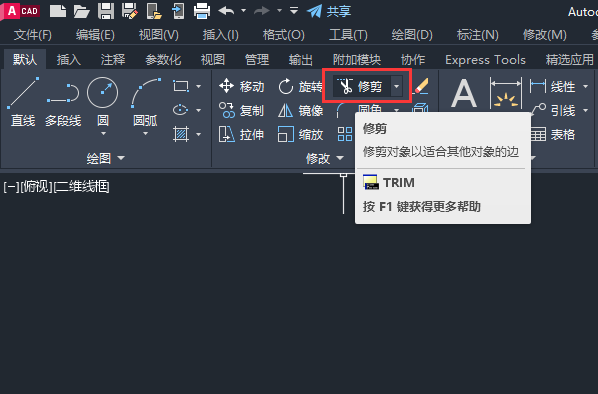This screenshot has width=598, height=394.
Task: Open the 插入(I) menu
Action: point(220,35)
